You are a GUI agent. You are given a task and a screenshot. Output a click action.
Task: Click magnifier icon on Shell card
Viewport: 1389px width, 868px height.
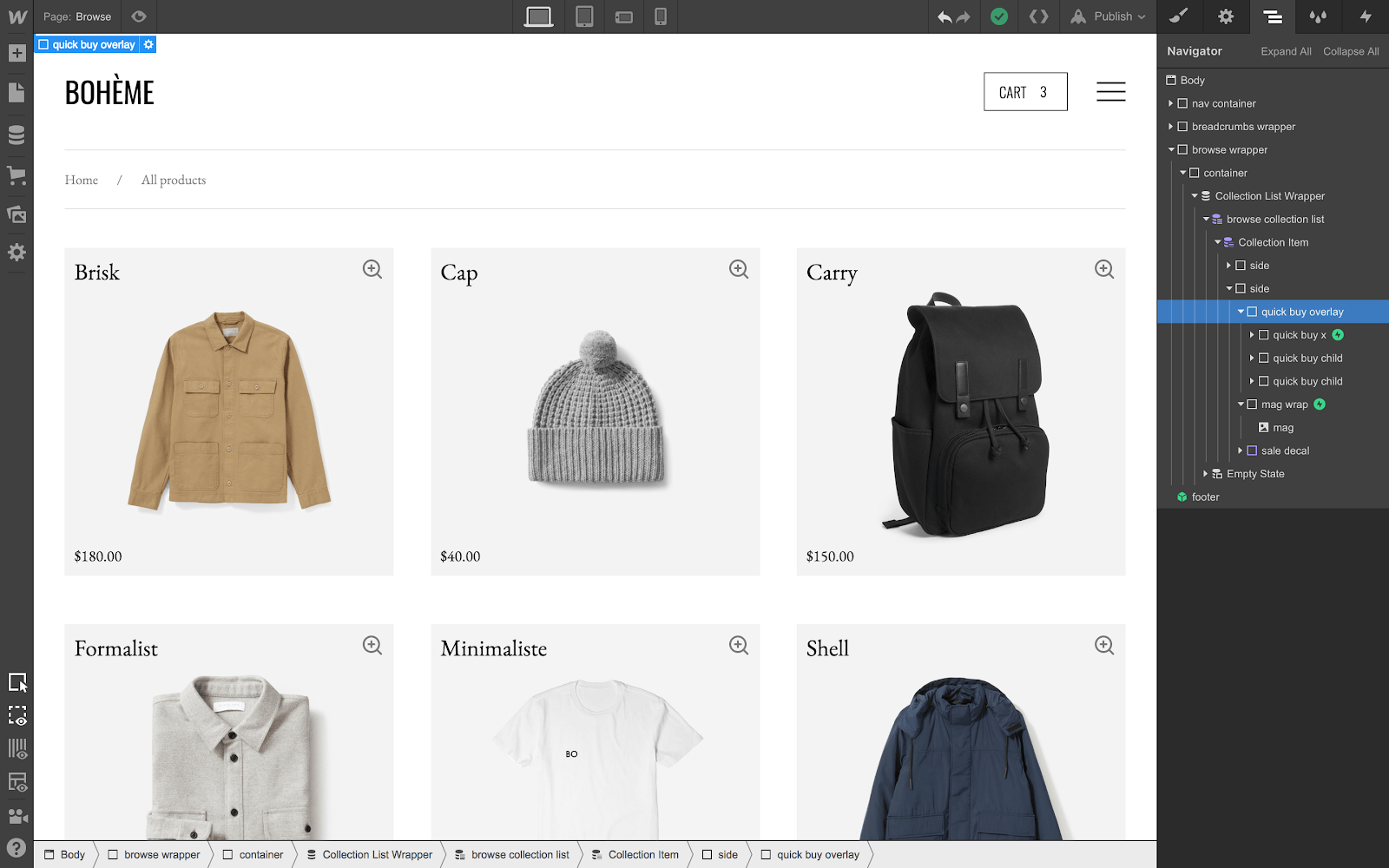click(1104, 645)
